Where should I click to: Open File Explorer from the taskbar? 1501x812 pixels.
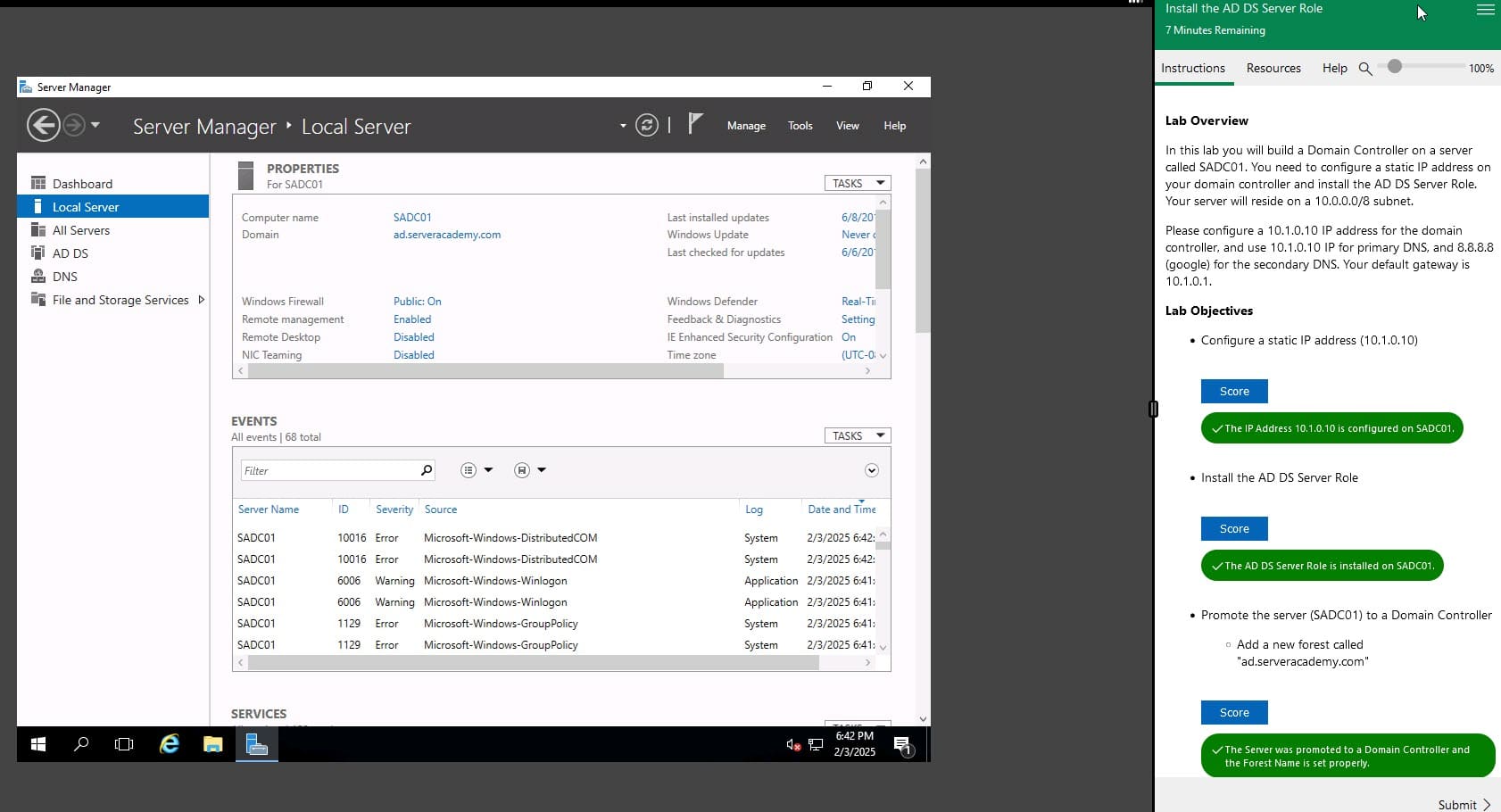pos(212,744)
